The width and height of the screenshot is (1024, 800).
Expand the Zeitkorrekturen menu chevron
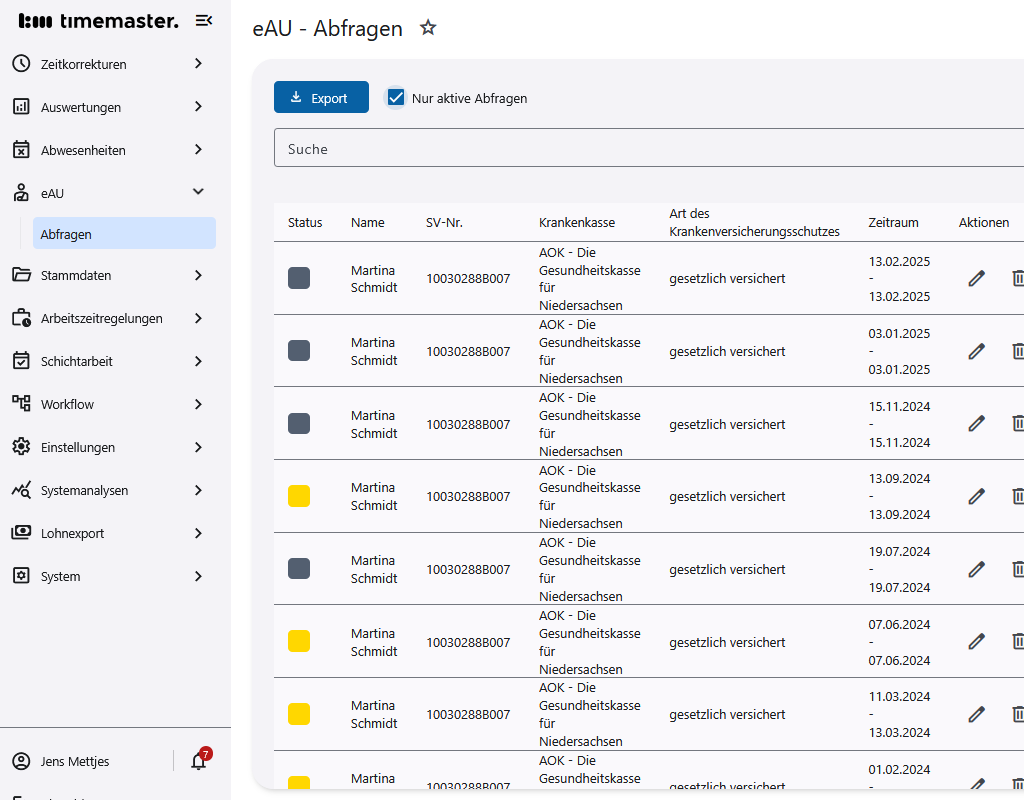click(x=198, y=64)
